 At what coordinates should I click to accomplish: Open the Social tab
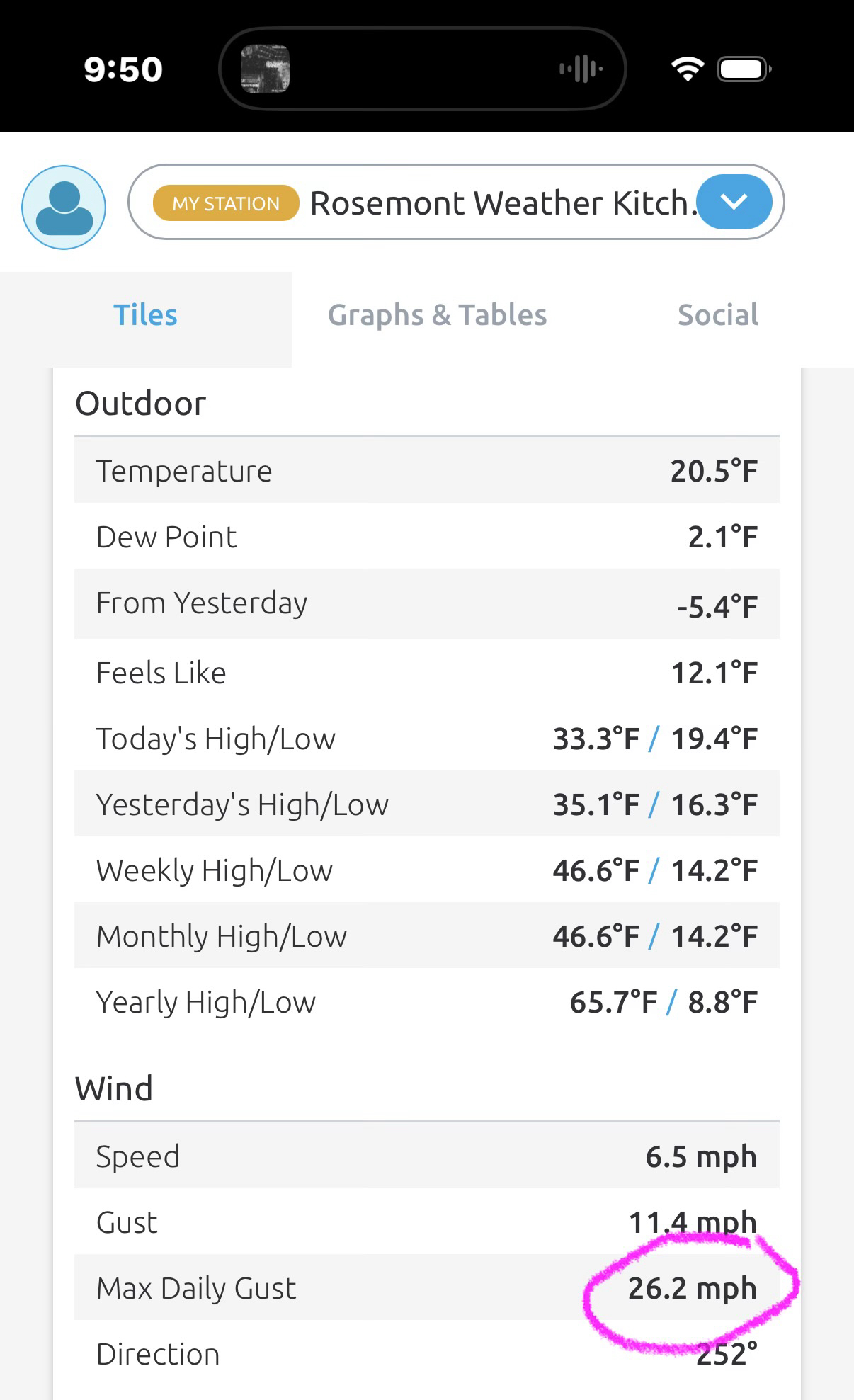(x=717, y=315)
